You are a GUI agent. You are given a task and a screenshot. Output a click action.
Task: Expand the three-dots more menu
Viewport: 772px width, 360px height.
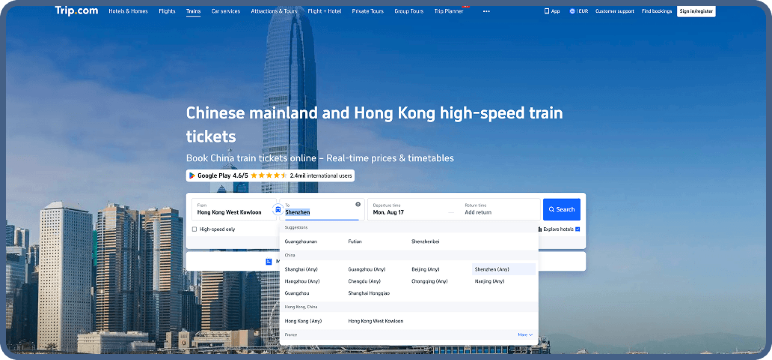(486, 11)
